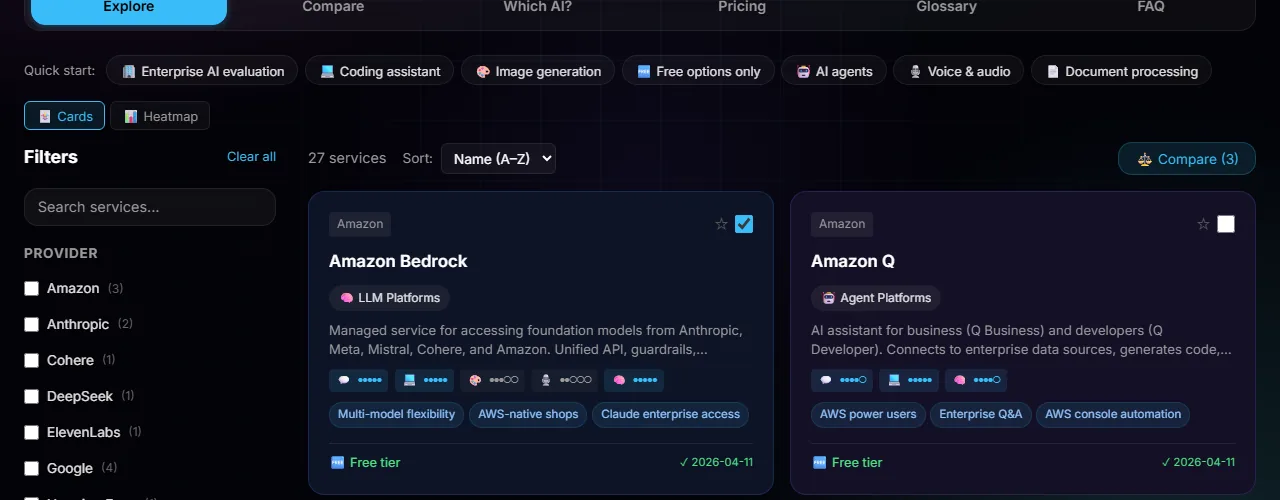Screen dimensions: 1280x500
Task: Star the Amazon Q card as favorite
Action: click(1203, 224)
